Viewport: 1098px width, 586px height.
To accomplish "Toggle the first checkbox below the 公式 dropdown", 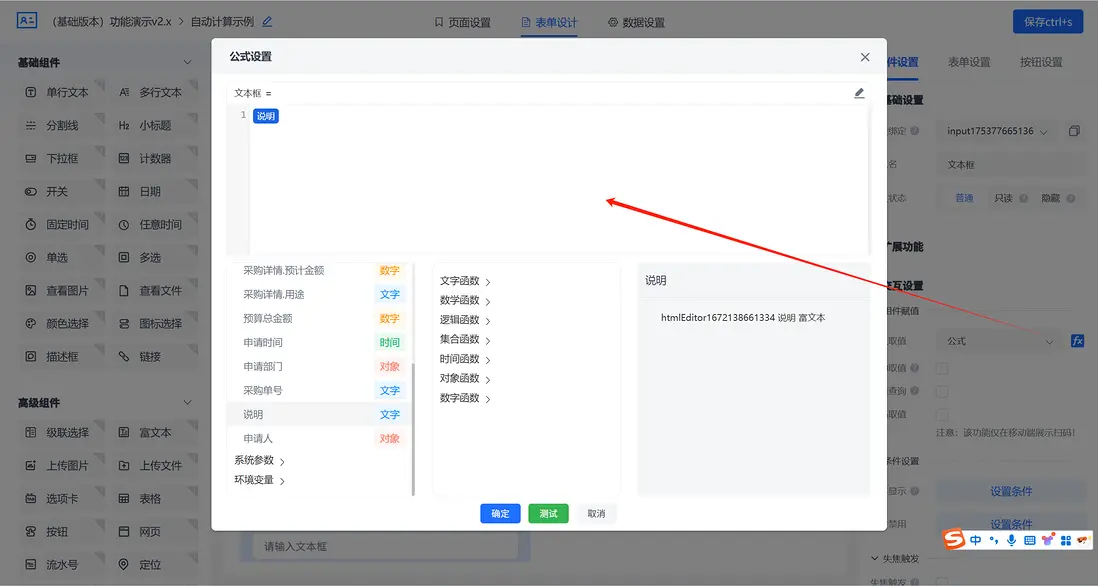I will coord(943,368).
